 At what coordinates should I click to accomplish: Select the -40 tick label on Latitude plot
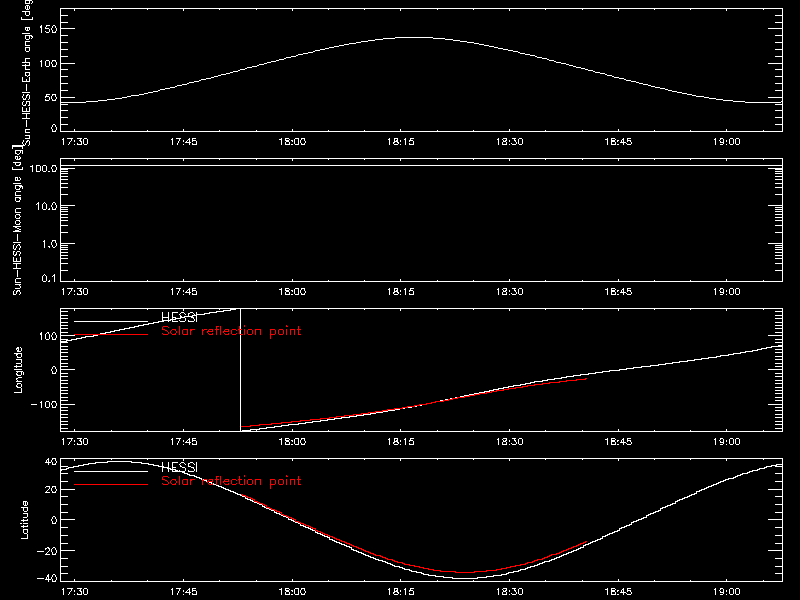point(47,578)
